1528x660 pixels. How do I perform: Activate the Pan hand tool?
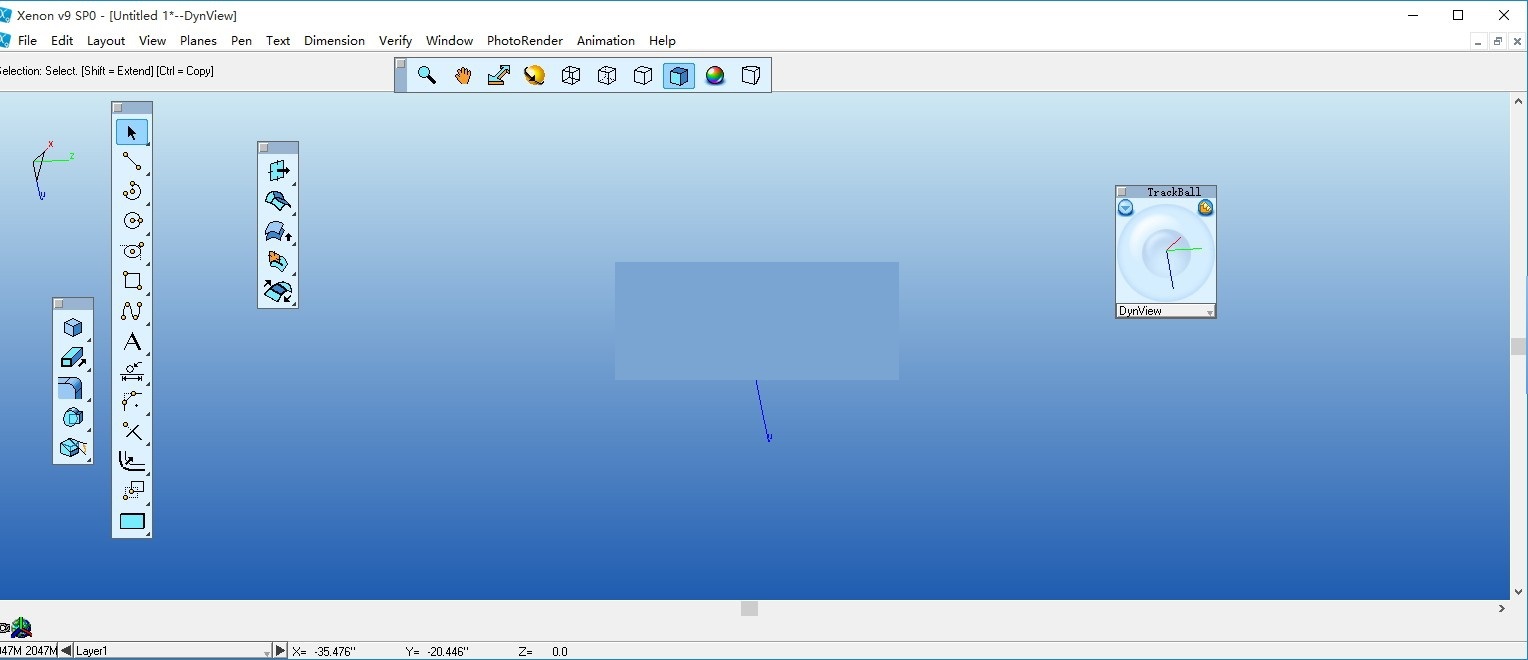click(463, 75)
